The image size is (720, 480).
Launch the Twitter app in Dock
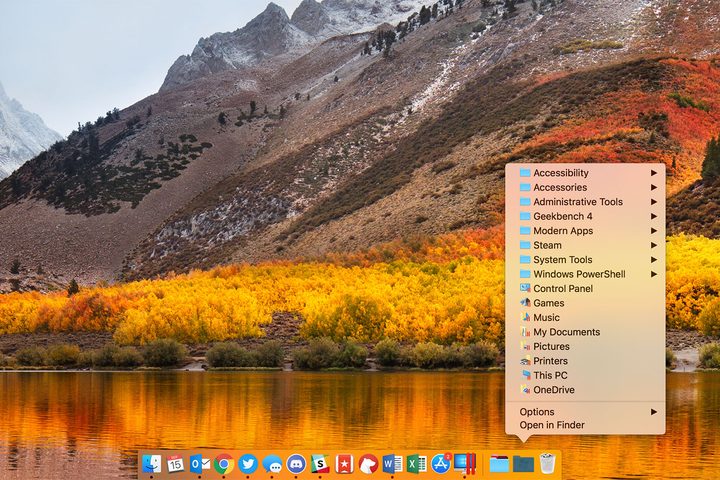click(x=248, y=464)
